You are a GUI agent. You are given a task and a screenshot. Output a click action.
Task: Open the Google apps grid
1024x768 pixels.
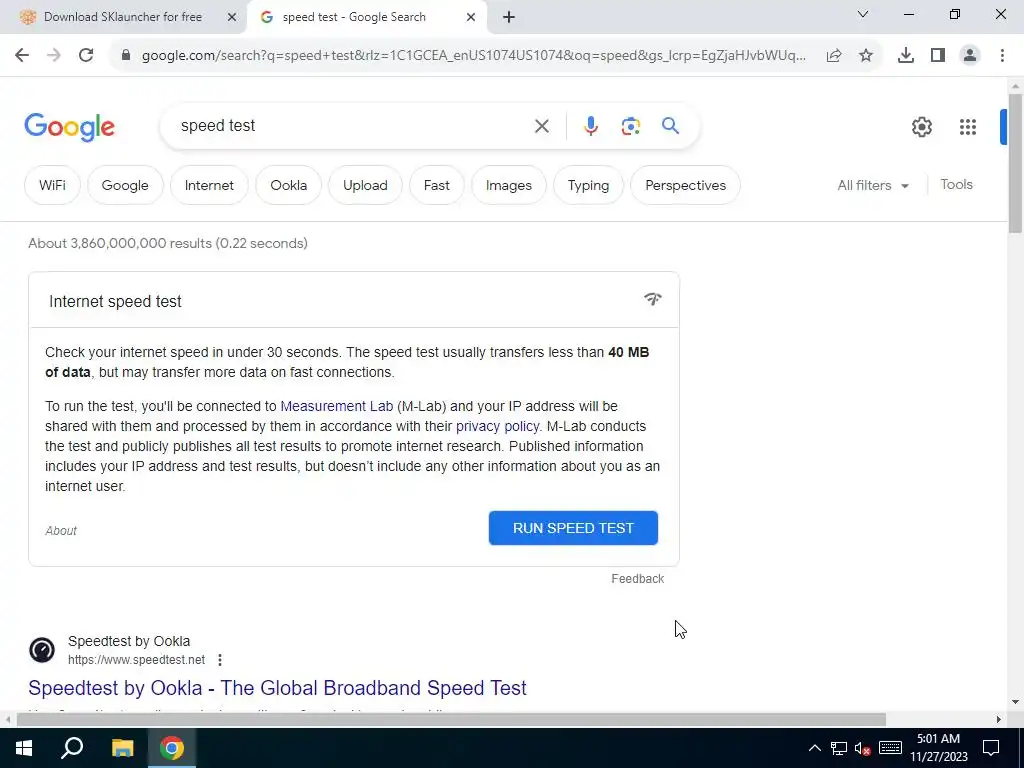(x=968, y=127)
